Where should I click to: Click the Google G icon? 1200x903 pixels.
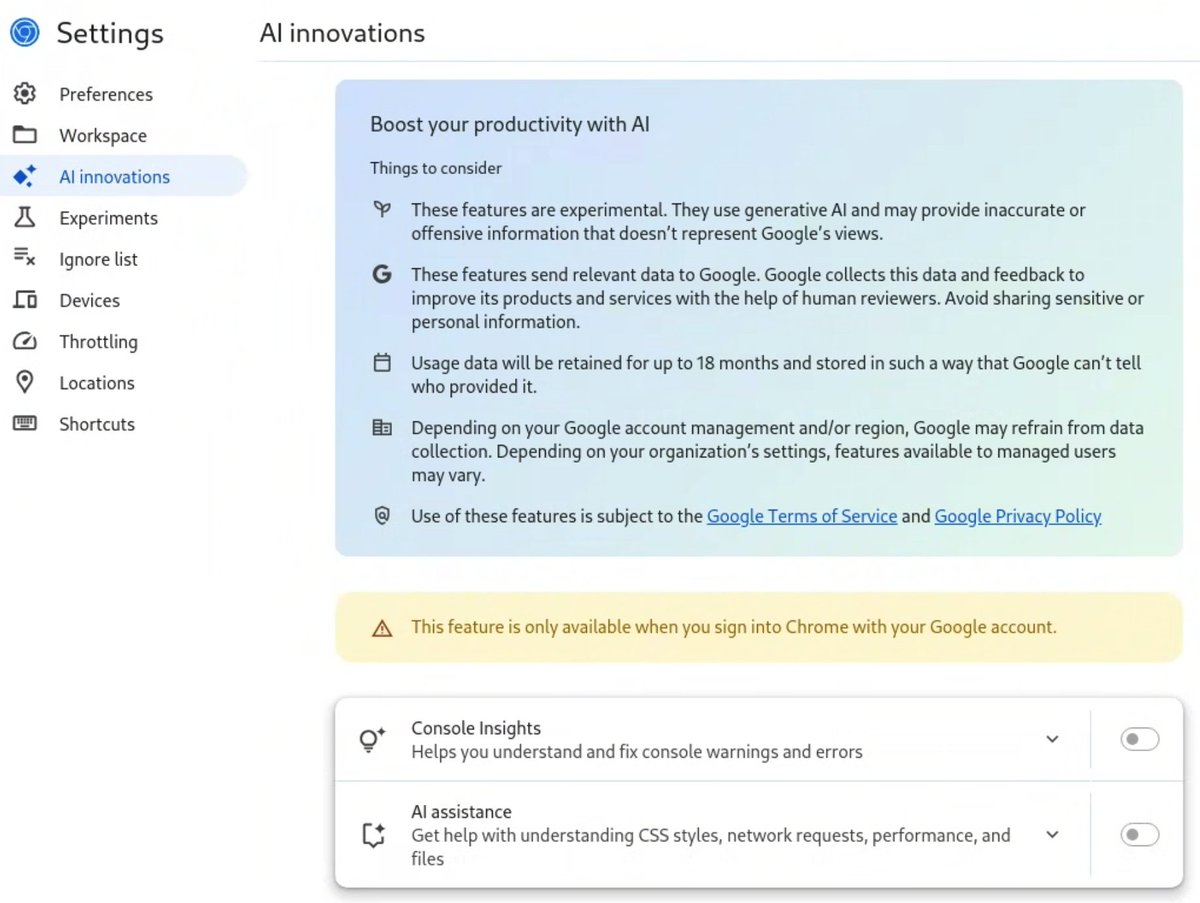382,274
